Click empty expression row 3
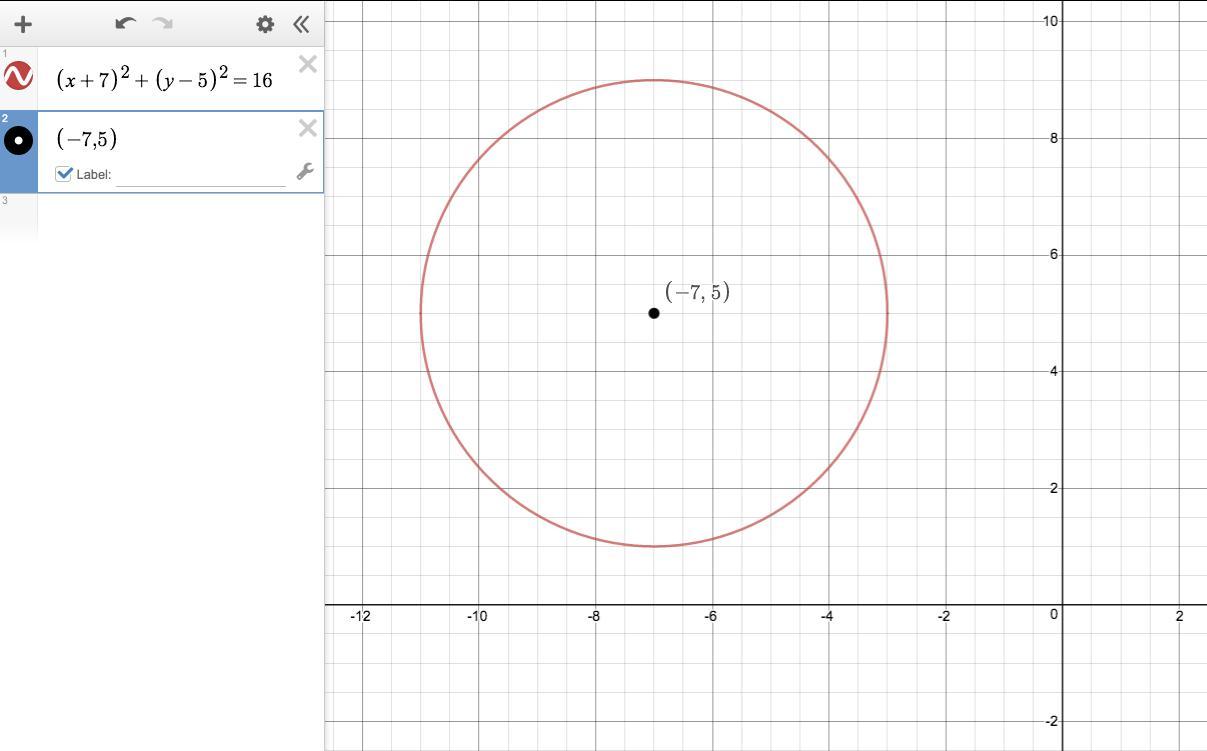 click(162, 216)
